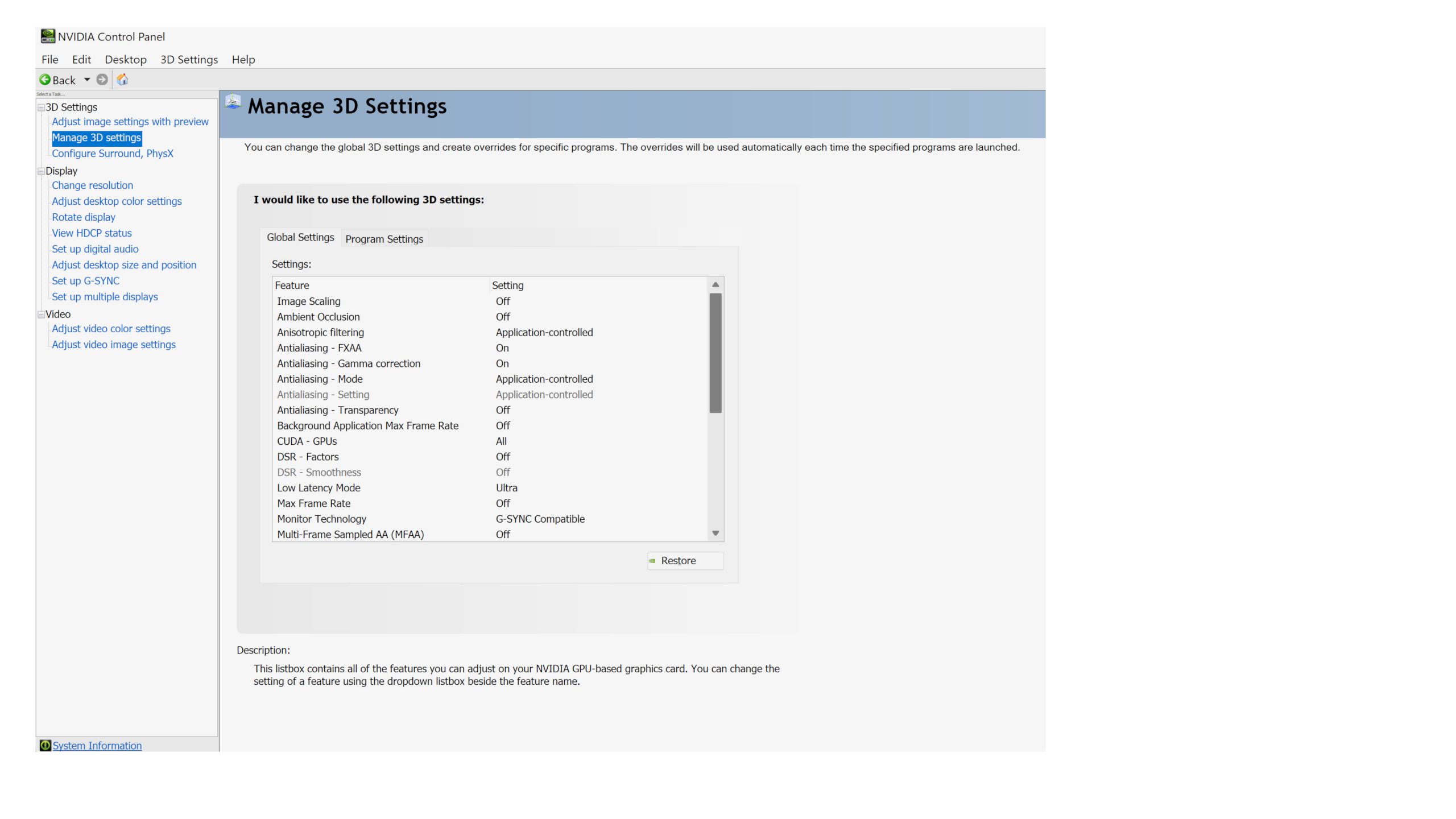
Task: Collapse the 3D Settings tree node
Action: pyautogui.click(x=41, y=107)
